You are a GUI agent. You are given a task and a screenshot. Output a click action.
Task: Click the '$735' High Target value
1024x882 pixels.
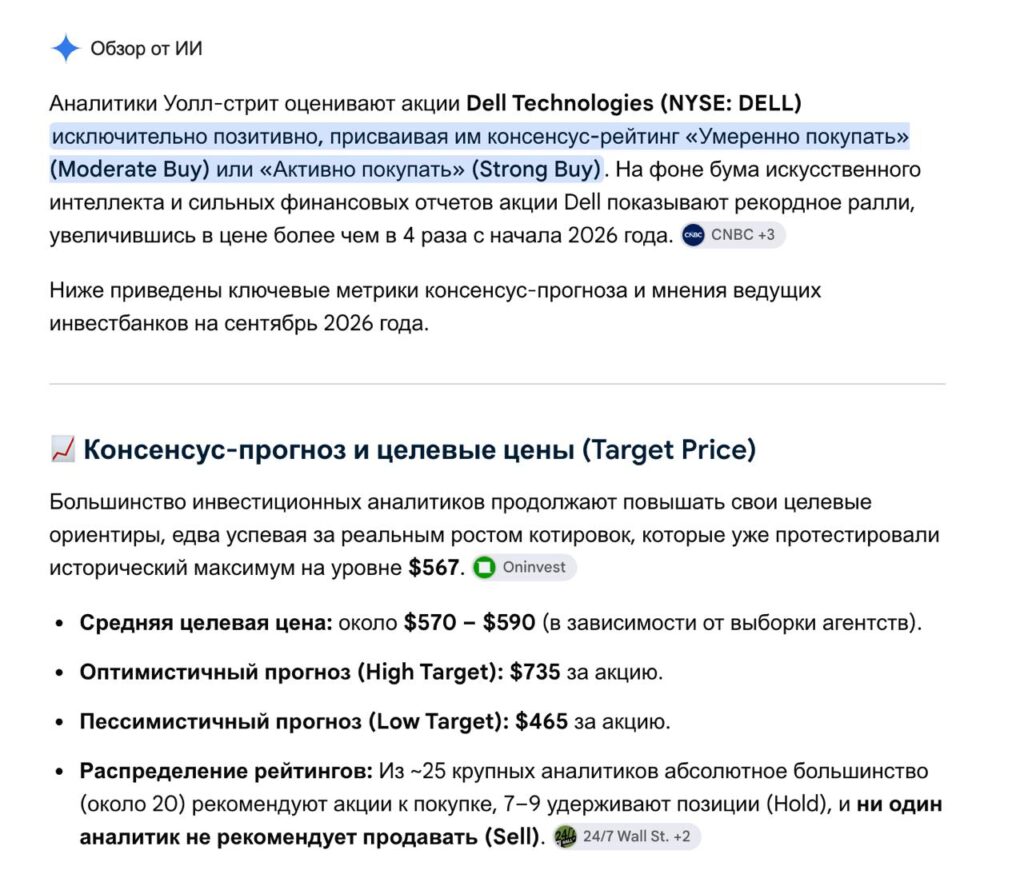(x=535, y=672)
